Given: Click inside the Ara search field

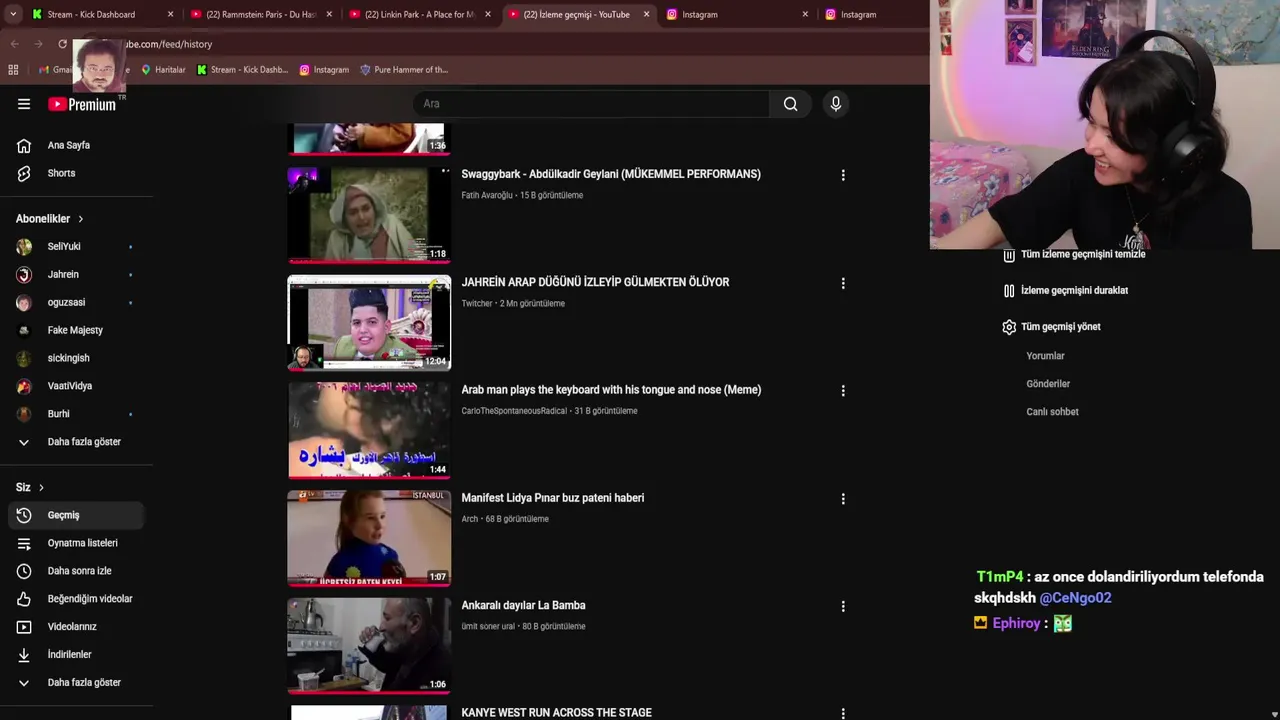Looking at the screenshot, I should 591,104.
